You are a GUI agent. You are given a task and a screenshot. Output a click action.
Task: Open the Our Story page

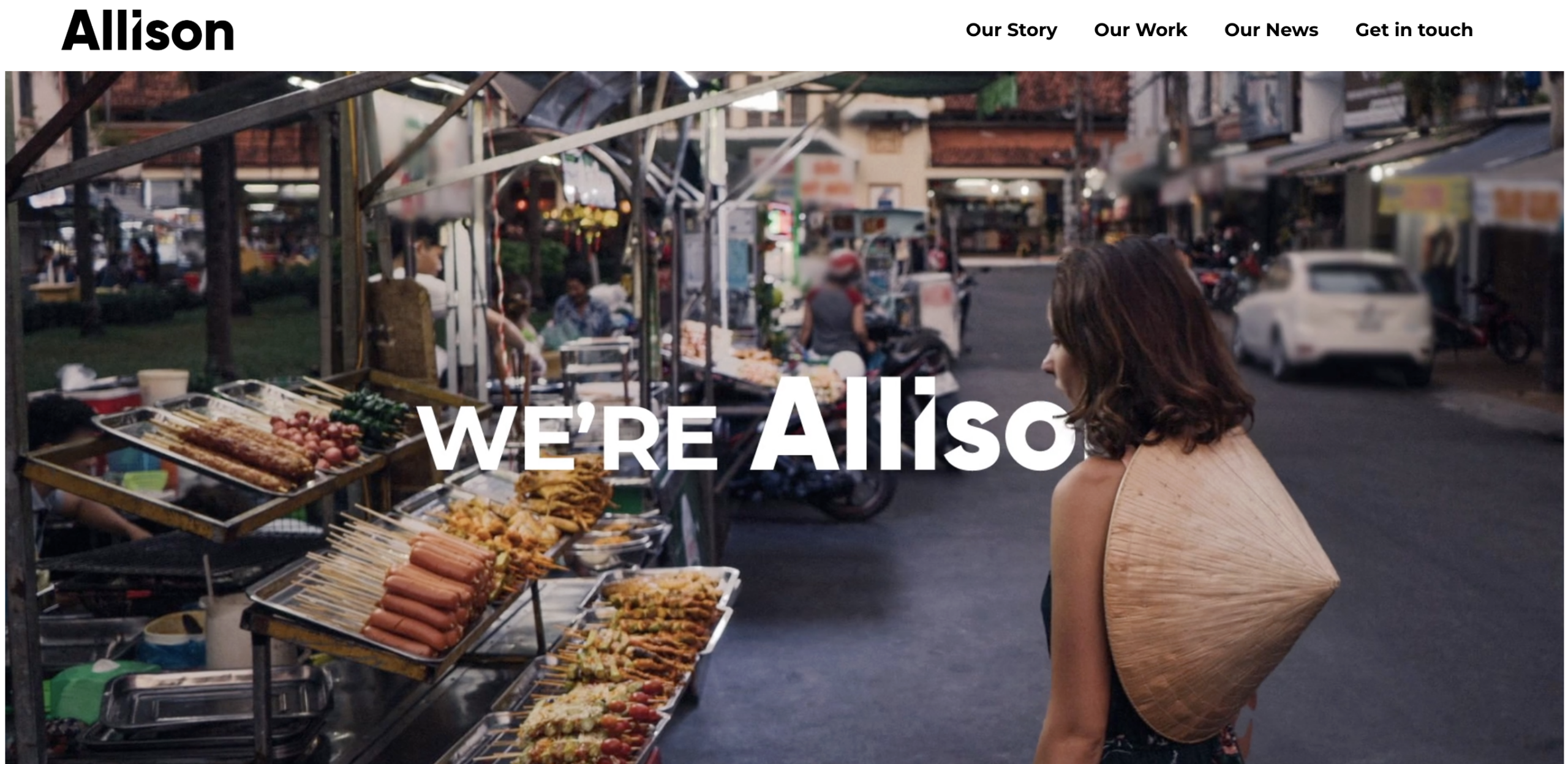pos(1011,30)
